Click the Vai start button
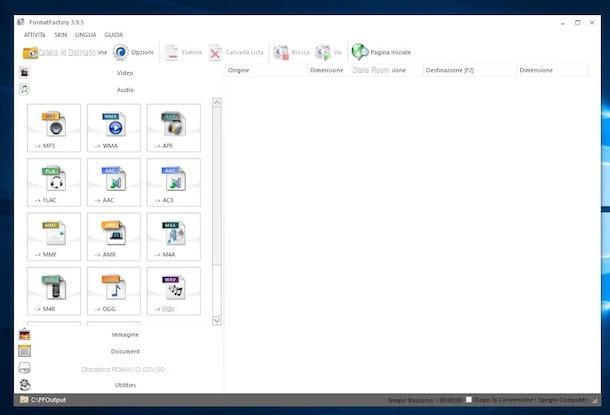 [x=328, y=52]
